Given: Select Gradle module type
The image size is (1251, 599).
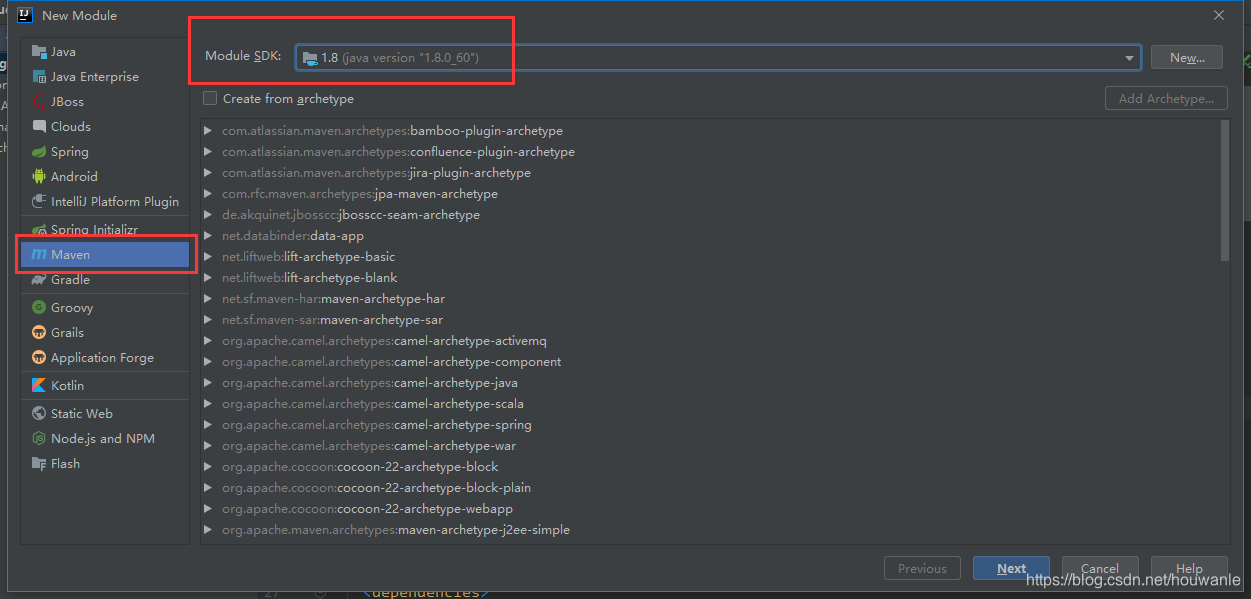Looking at the screenshot, I should point(105,280).
